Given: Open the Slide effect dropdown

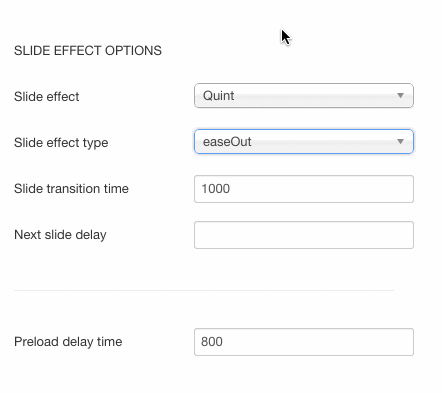Looking at the screenshot, I should (304, 96).
